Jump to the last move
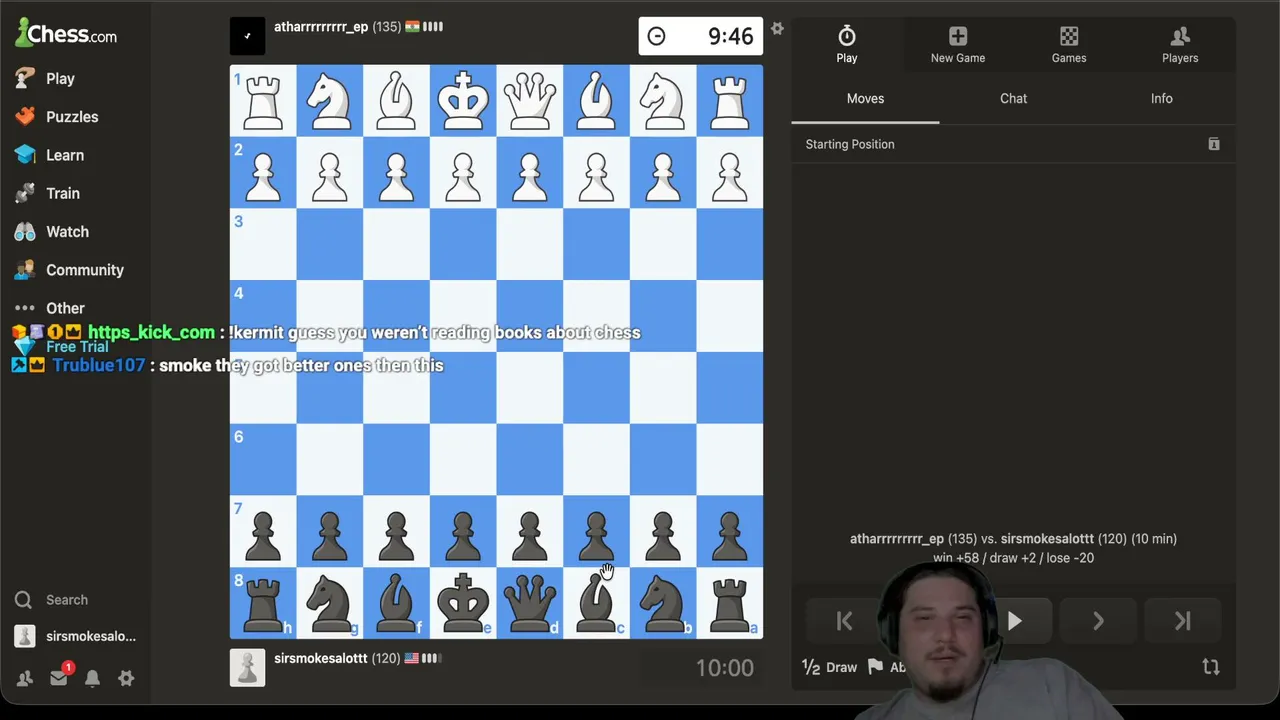This screenshot has width=1280, height=720. 1183,621
